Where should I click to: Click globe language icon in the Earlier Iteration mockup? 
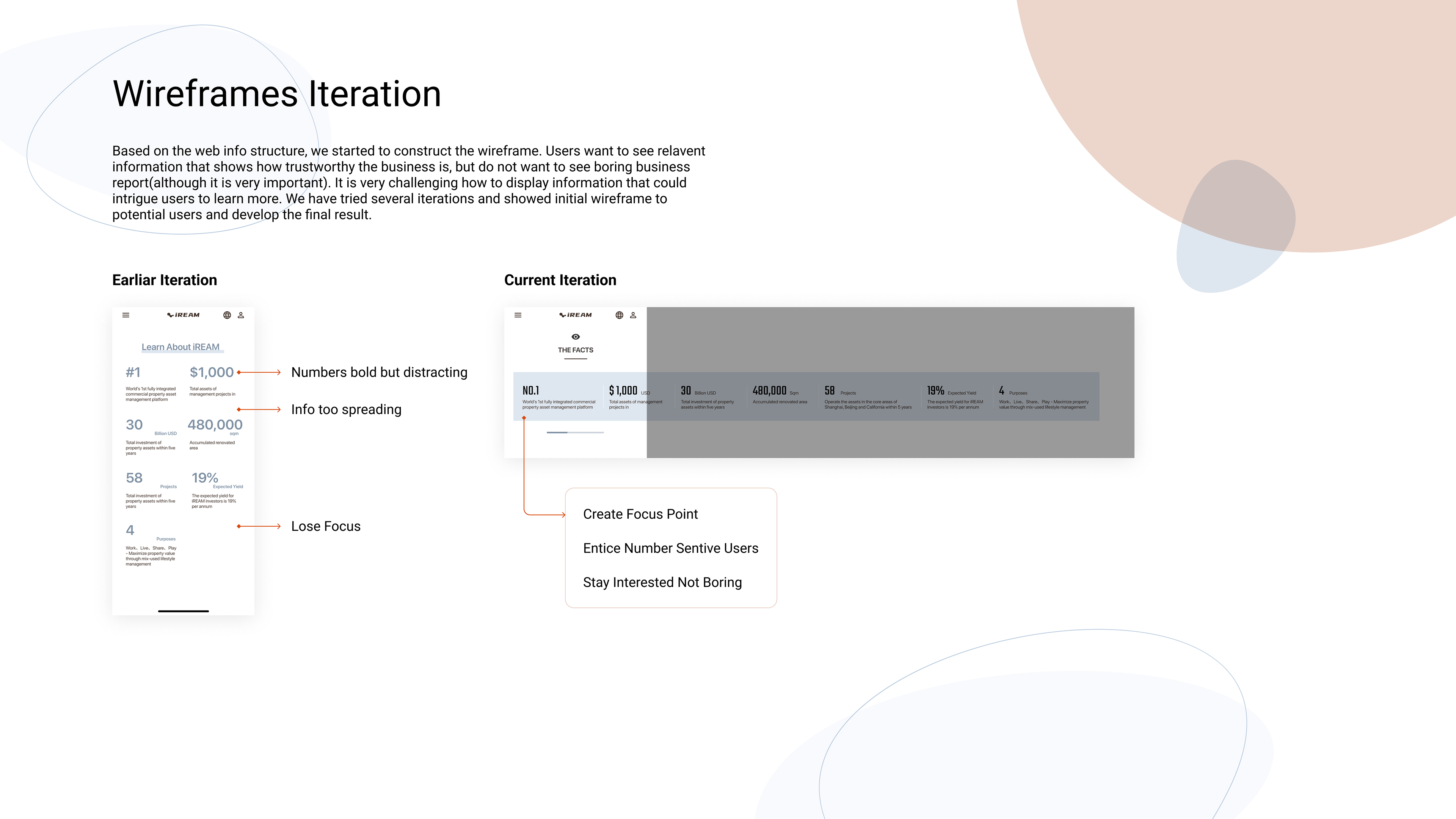[x=227, y=315]
